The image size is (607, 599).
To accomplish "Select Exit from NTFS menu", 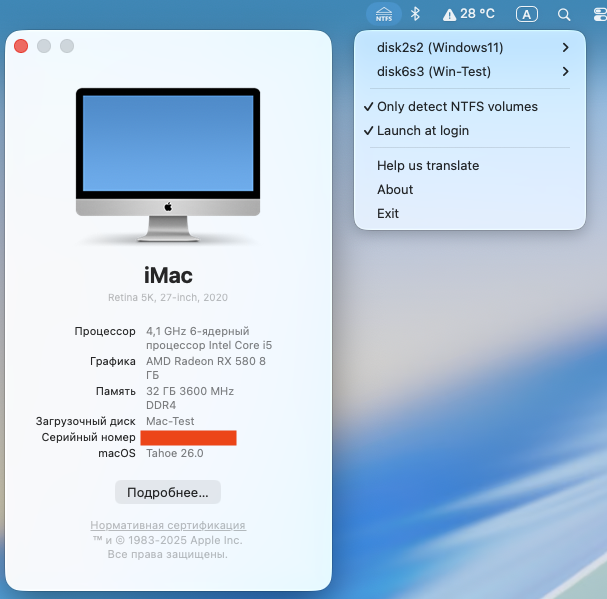I will (470, 213).
